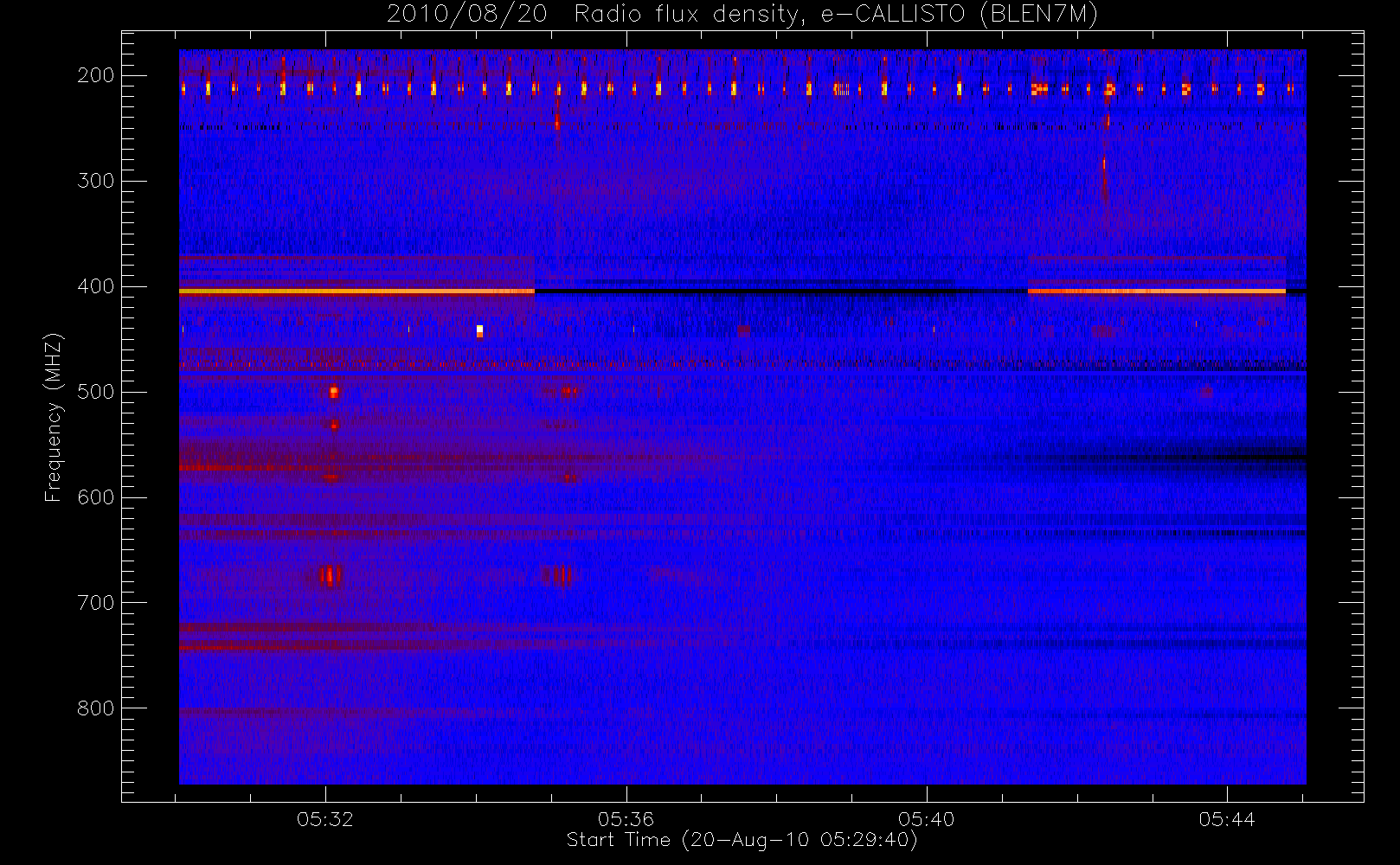
Task: Select the Frequency (MHz) axis label
Action: (x=53, y=417)
